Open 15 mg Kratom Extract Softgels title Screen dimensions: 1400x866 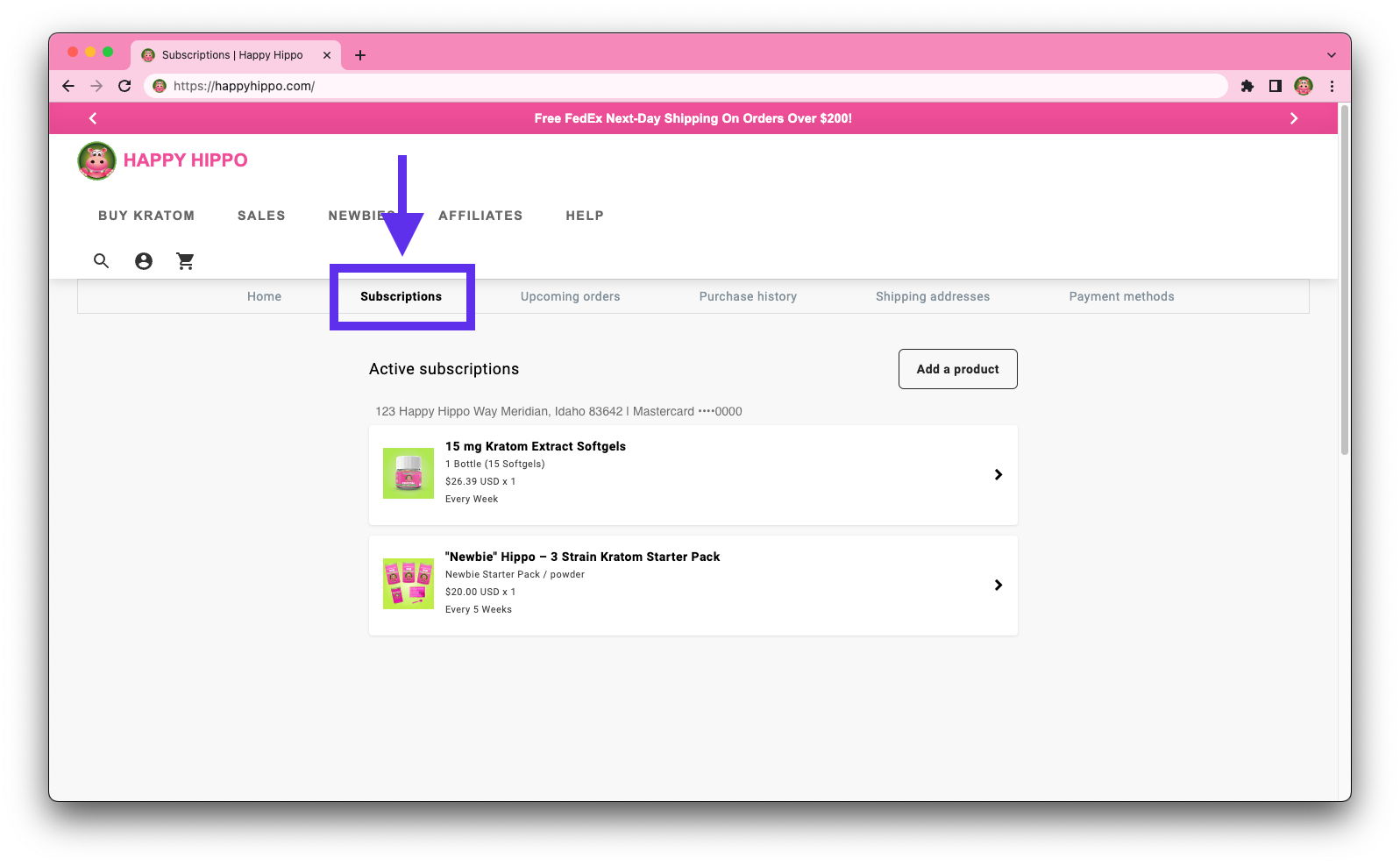[536, 446]
